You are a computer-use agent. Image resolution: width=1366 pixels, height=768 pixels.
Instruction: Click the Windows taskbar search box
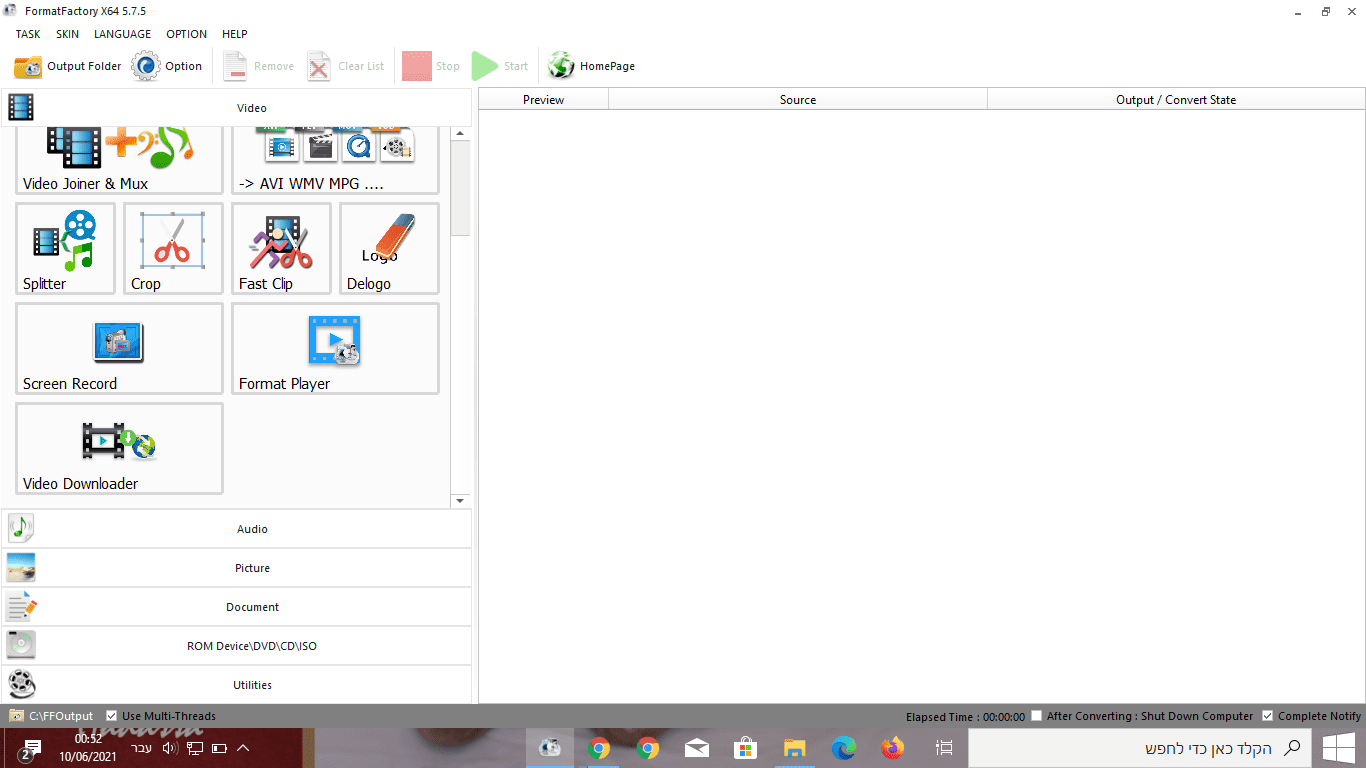[1139, 748]
